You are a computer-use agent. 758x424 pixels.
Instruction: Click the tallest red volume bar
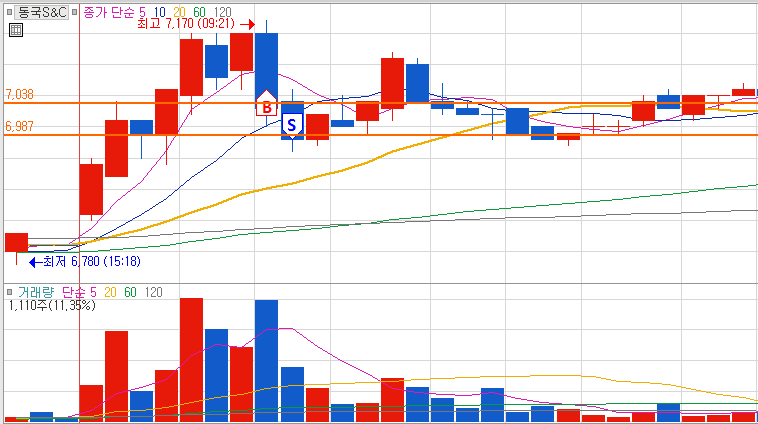[191, 360]
